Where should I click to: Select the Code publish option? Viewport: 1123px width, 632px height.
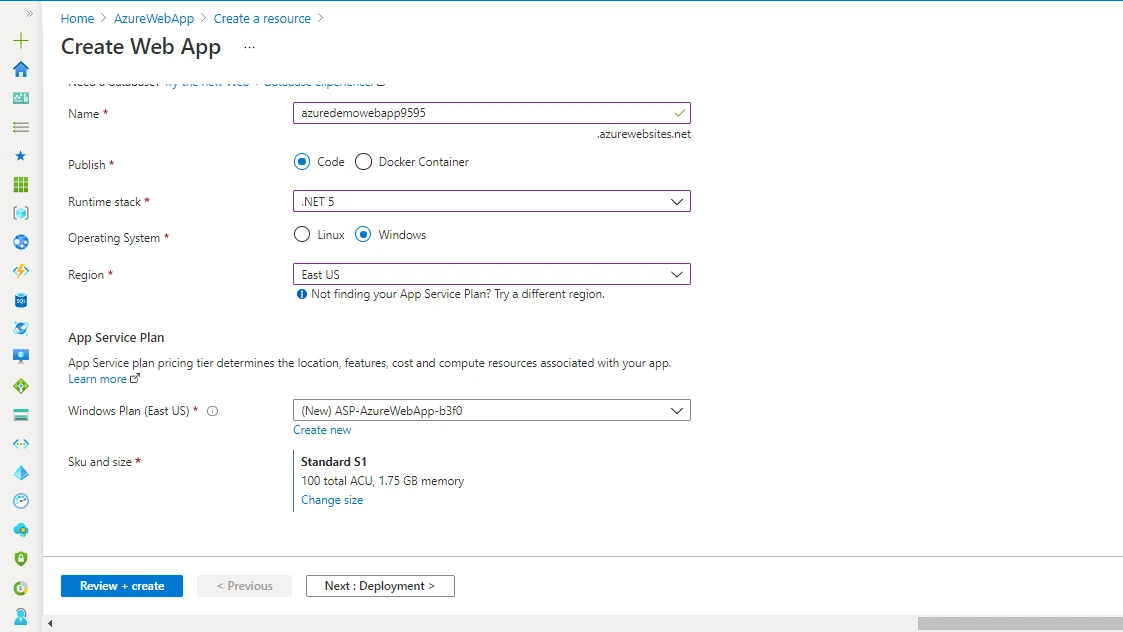tap(302, 161)
